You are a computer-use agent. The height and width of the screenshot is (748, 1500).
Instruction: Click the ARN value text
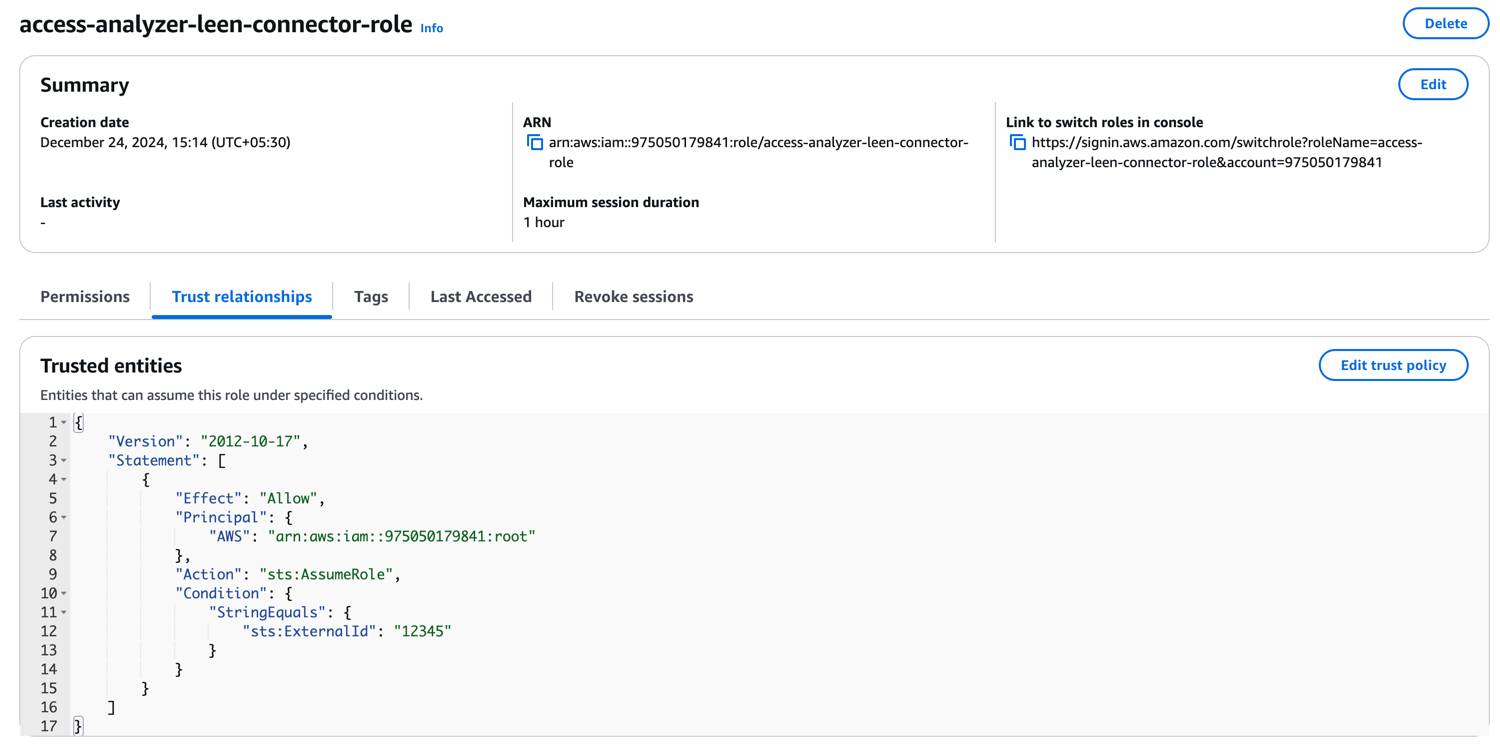point(759,152)
